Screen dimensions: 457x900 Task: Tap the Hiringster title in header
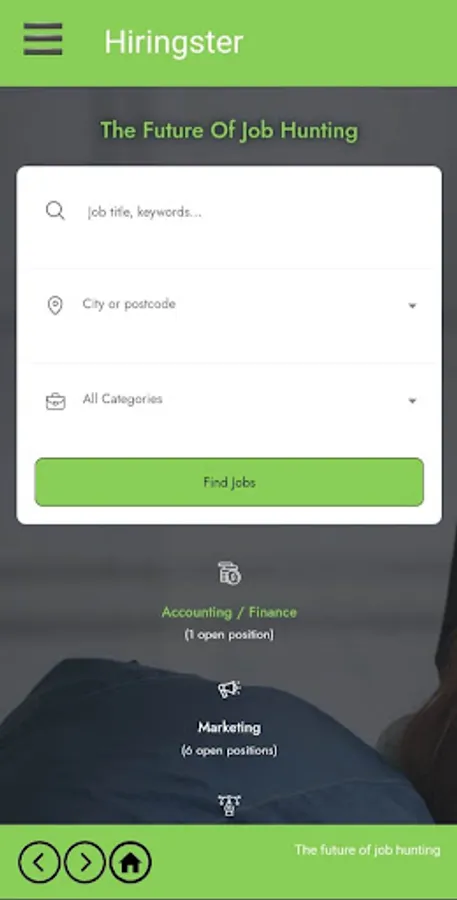(173, 42)
